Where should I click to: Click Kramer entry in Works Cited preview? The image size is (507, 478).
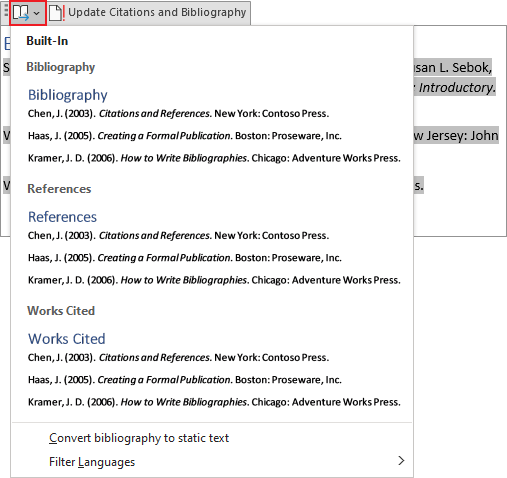pyautogui.click(x=214, y=402)
